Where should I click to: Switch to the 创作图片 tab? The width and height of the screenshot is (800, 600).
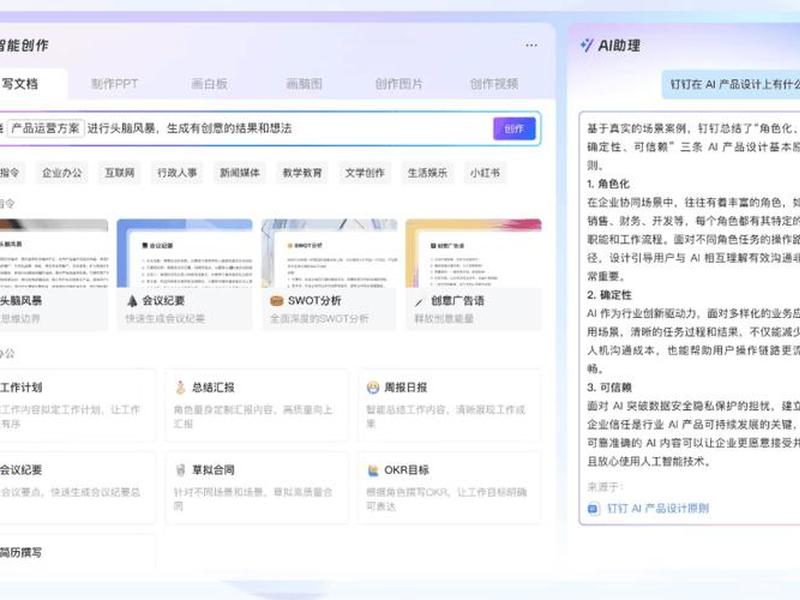[399, 84]
